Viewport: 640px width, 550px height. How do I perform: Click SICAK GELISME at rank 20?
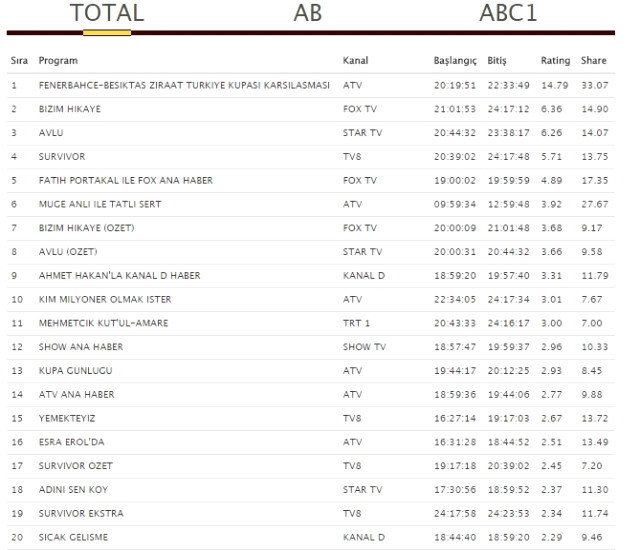tap(73, 537)
